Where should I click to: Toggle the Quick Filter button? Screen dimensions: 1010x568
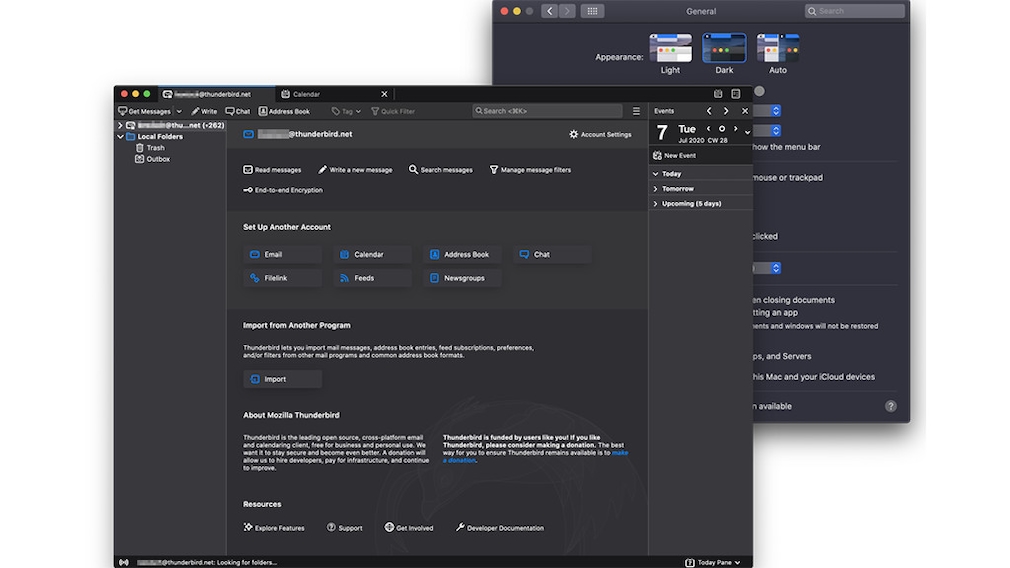tap(393, 111)
